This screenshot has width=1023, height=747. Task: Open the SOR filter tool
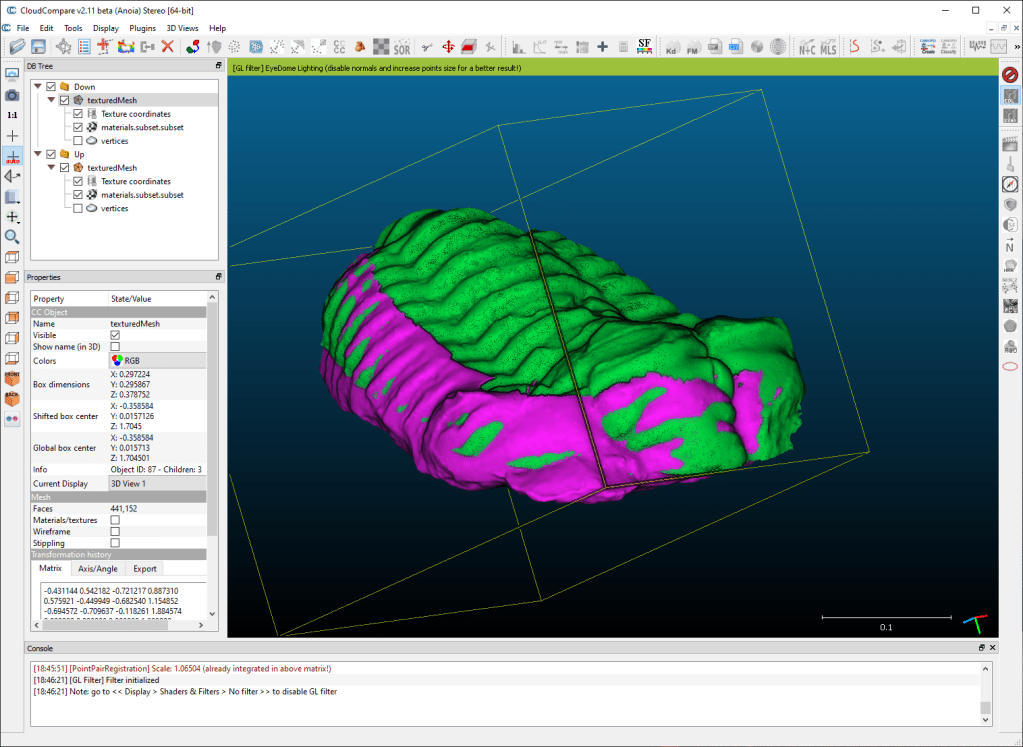(402, 47)
